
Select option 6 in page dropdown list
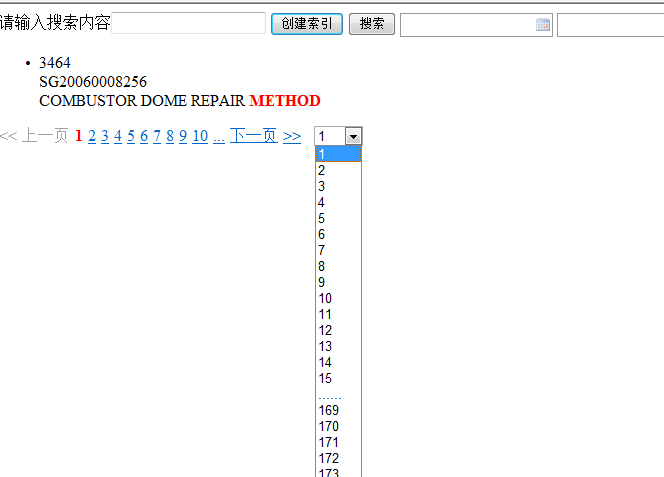[x=338, y=234]
